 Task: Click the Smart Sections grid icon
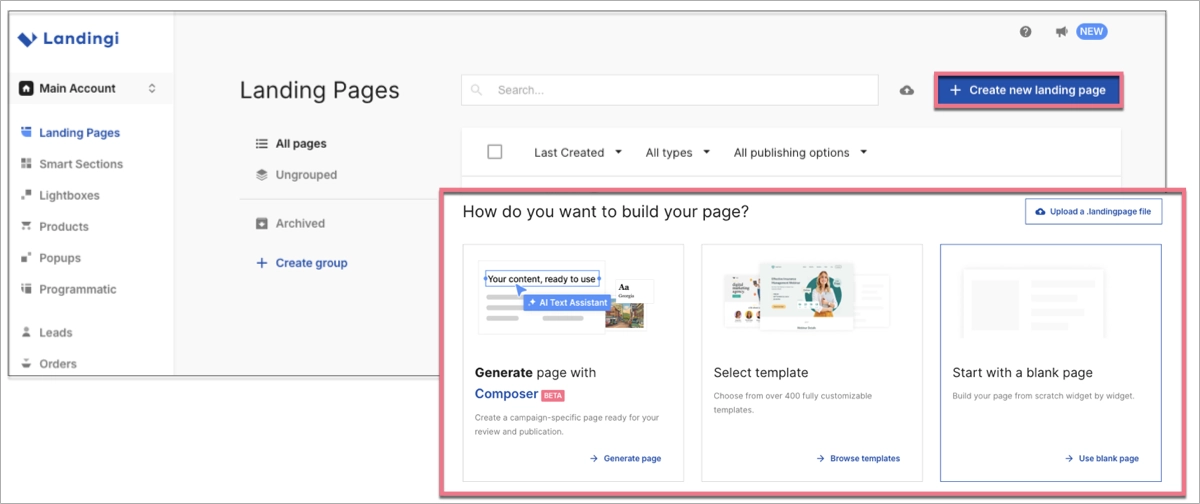tap(27, 164)
